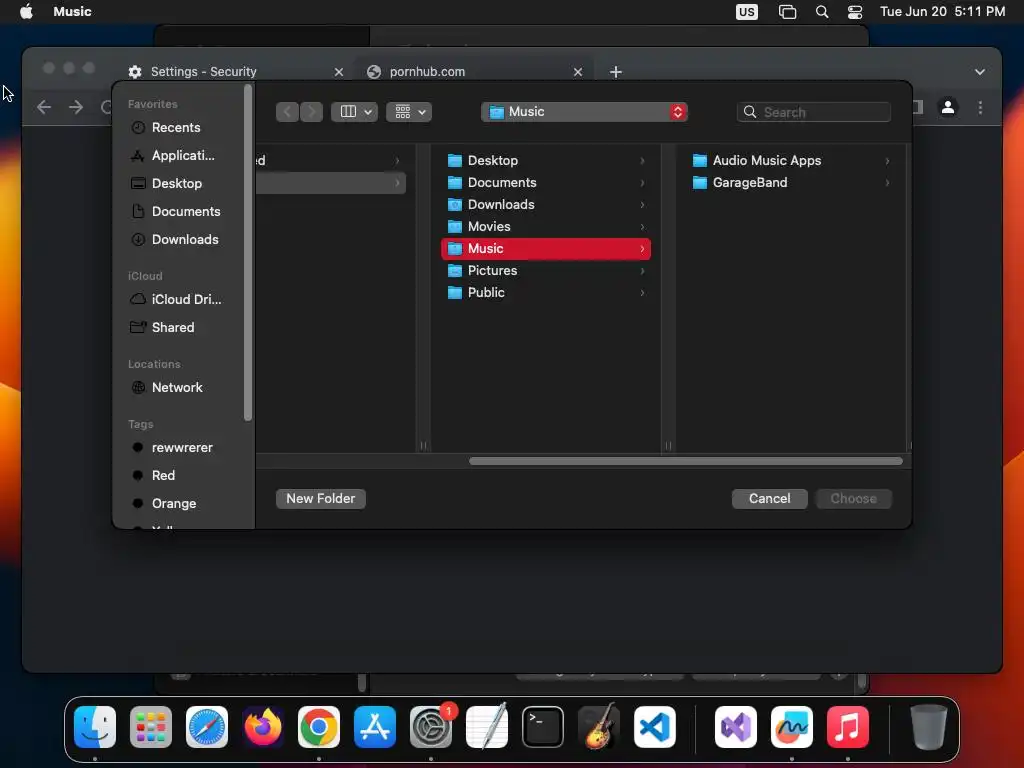This screenshot has height=768, width=1024.
Task: Open a new browser tab
Action: 616,72
